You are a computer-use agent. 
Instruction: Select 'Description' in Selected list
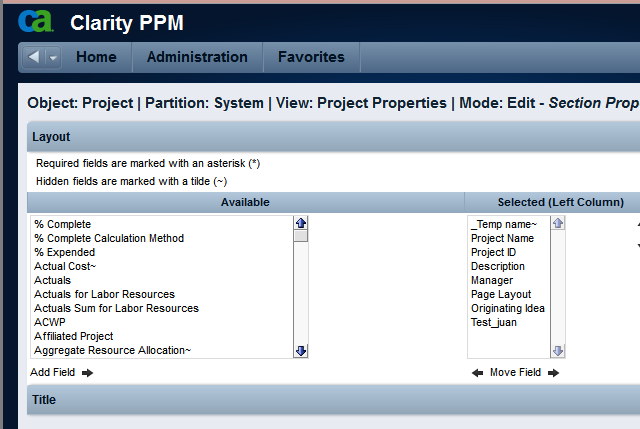(x=498, y=266)
